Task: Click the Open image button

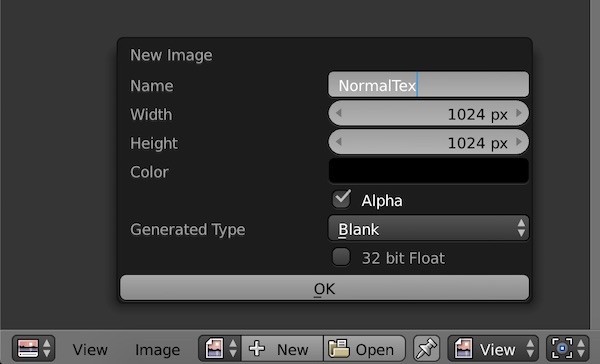Action: [x=364, y=349]
